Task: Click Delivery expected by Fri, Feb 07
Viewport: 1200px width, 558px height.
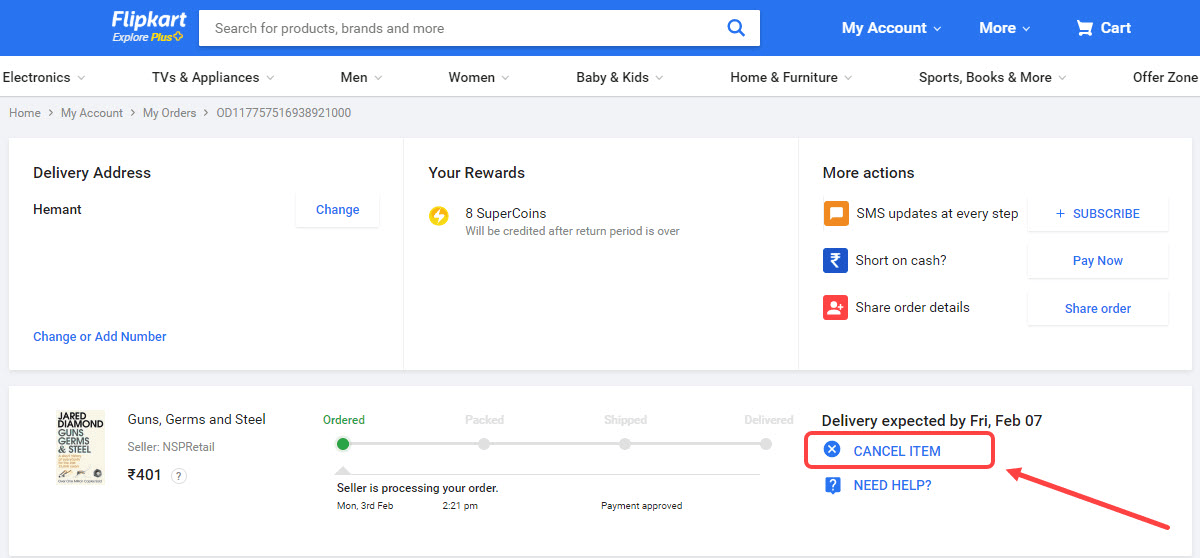Action: point(932,420)
